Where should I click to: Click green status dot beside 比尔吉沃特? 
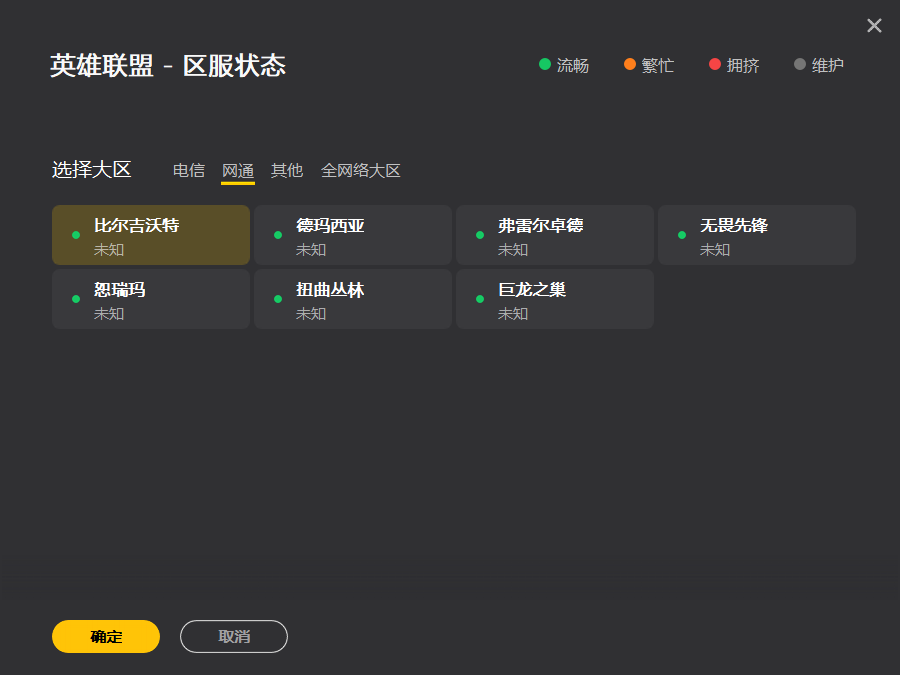tap(76, 235)
